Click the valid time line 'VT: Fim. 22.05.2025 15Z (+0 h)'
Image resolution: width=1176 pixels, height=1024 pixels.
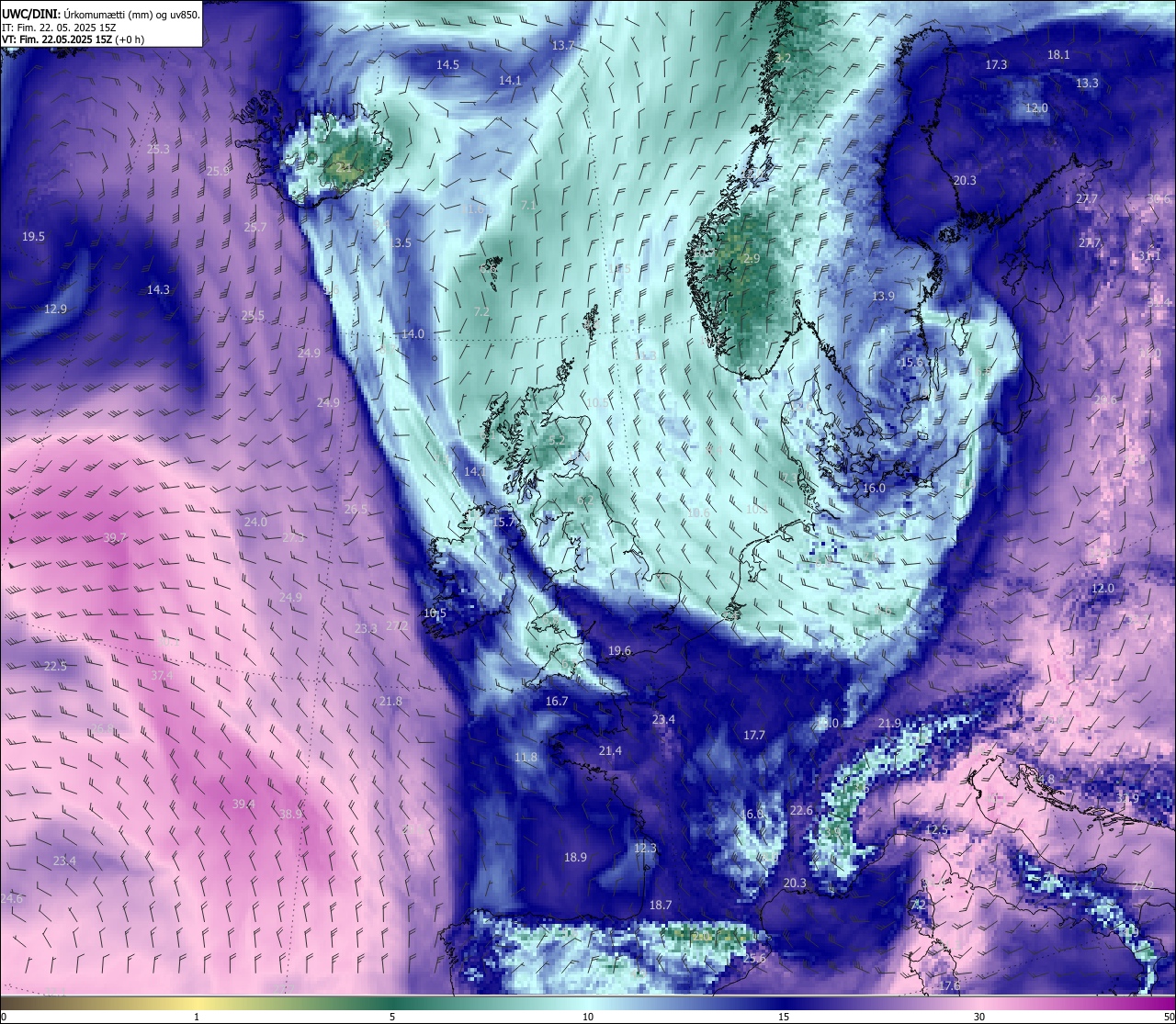(73, 39)
